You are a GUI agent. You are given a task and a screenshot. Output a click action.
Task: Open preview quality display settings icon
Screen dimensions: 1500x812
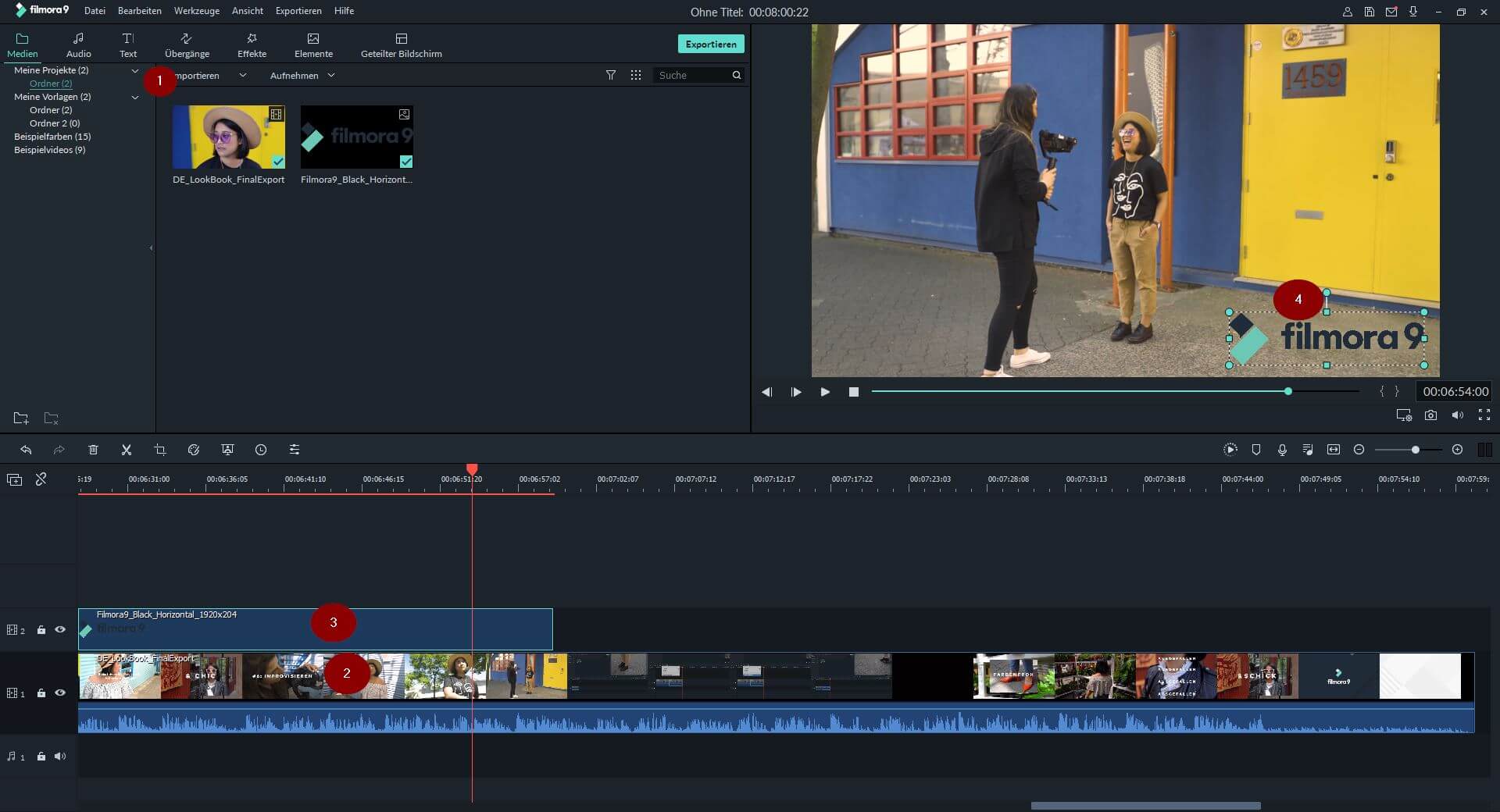click(1404, 415)
